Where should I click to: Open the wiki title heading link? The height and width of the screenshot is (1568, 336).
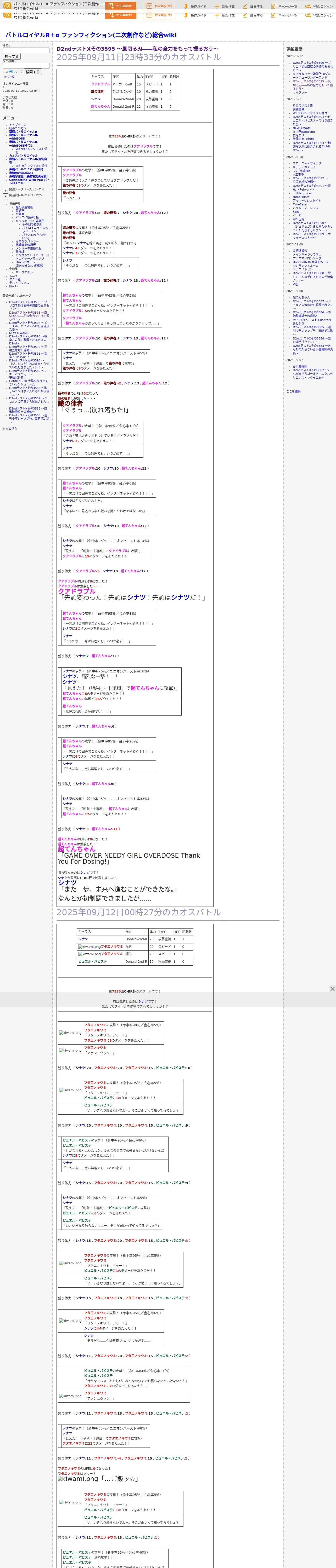[91, 35]
